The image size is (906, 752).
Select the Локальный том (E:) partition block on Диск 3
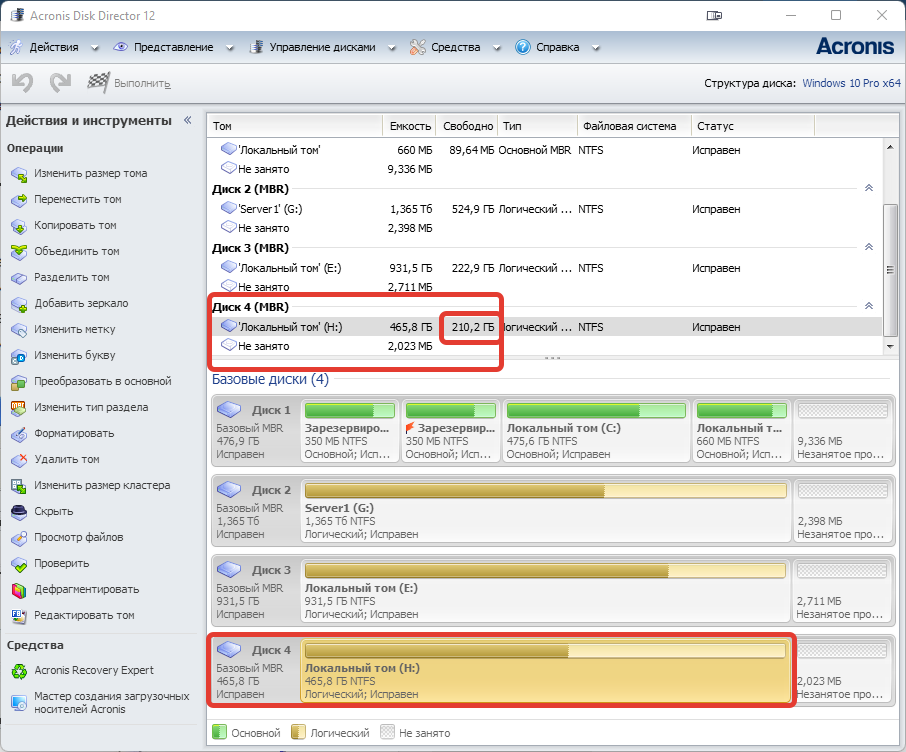(x=545, y=590)
